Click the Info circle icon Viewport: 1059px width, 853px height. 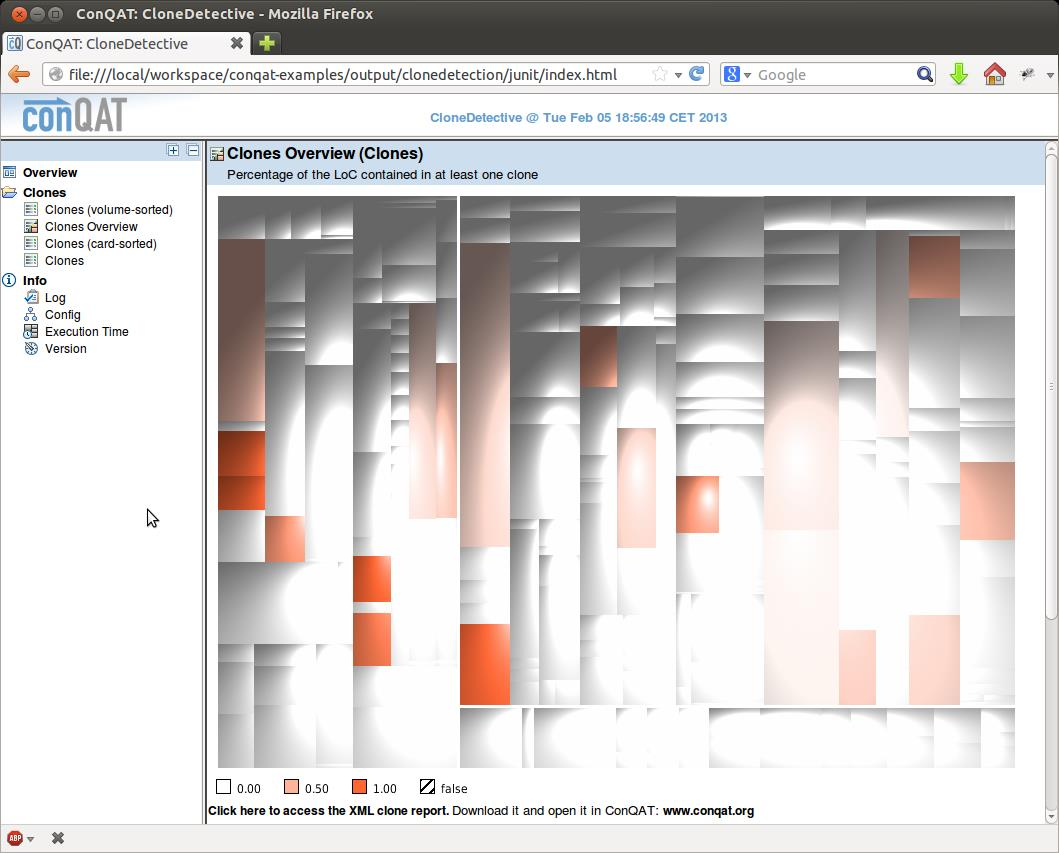pos(9,280)
